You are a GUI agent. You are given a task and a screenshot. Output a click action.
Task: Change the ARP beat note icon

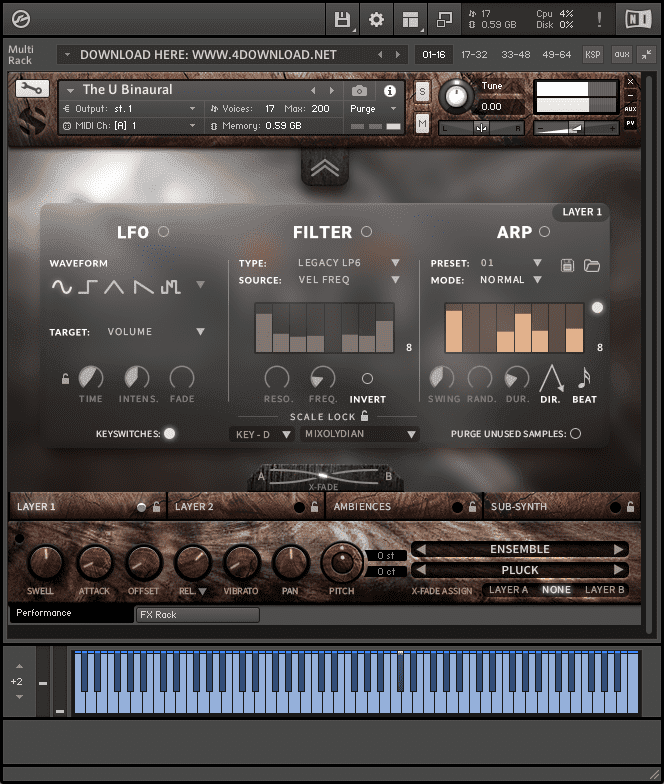584,378
